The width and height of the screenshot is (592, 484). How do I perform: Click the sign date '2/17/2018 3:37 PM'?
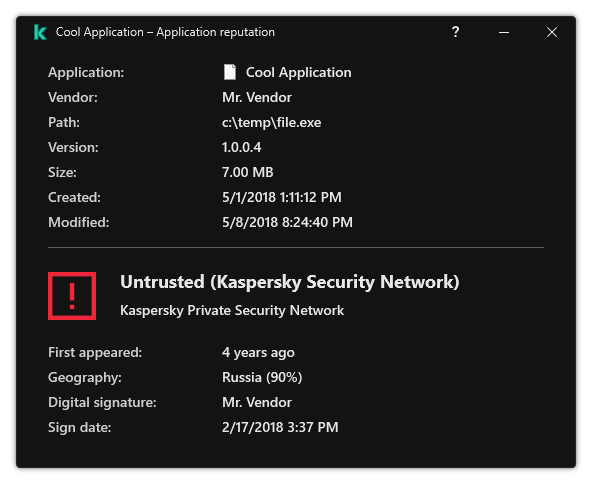tap(280, 427)
